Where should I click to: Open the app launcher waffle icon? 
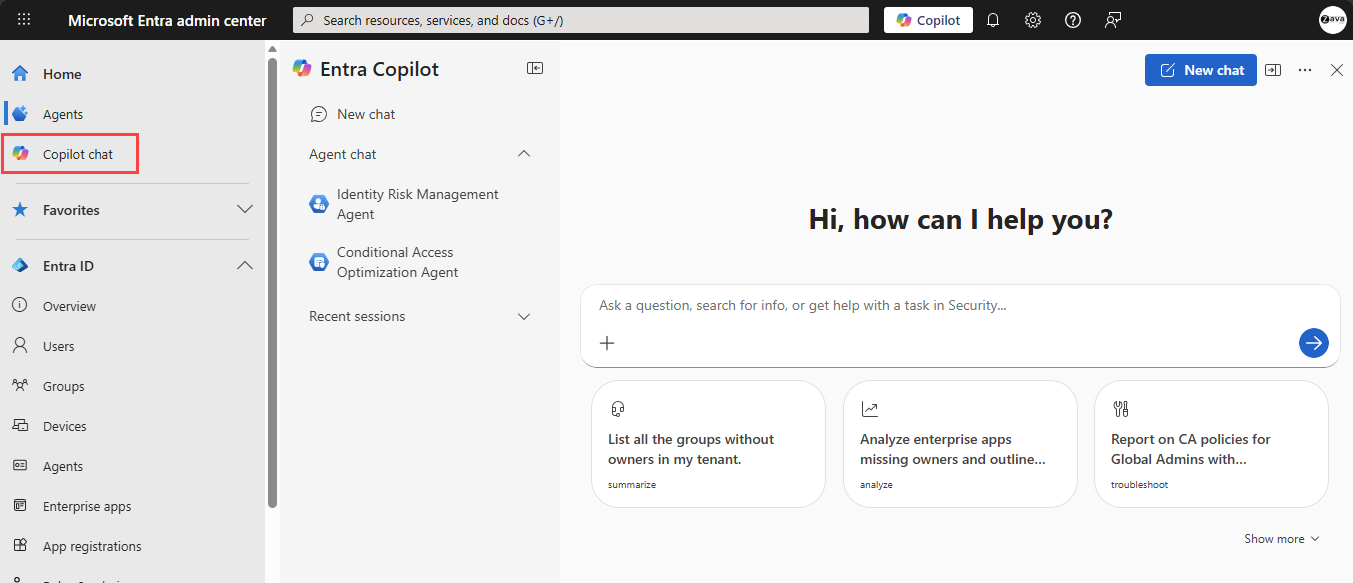[x=24, y=20]
